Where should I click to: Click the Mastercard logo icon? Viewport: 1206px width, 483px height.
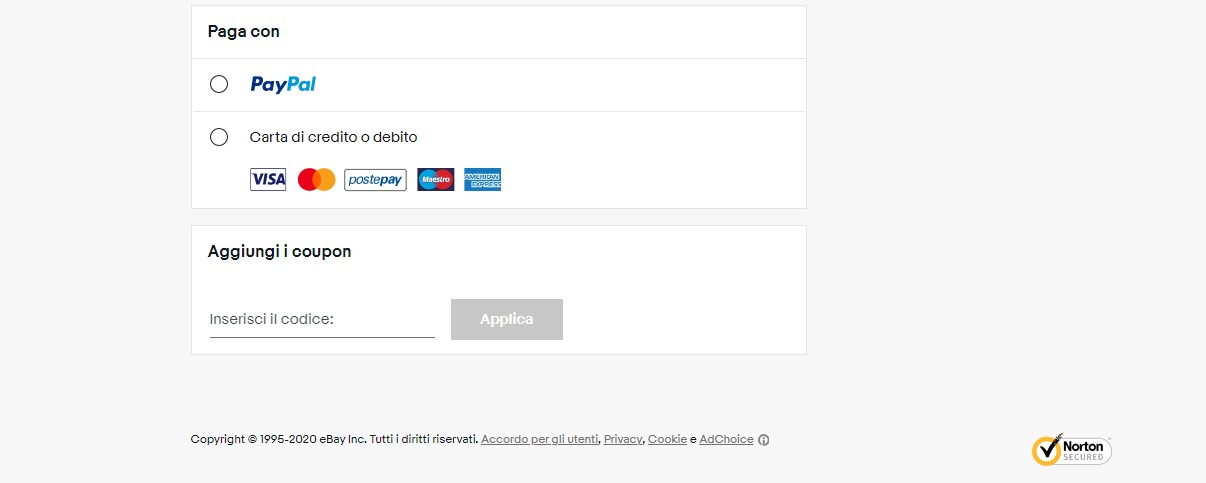coord(316,180)
